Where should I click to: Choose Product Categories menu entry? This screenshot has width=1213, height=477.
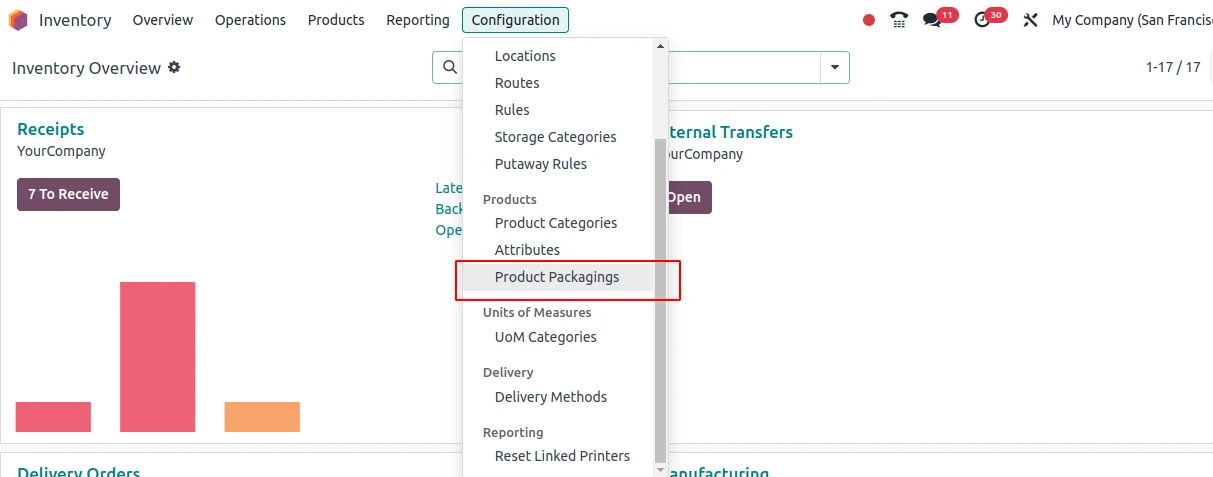[555, 223]
